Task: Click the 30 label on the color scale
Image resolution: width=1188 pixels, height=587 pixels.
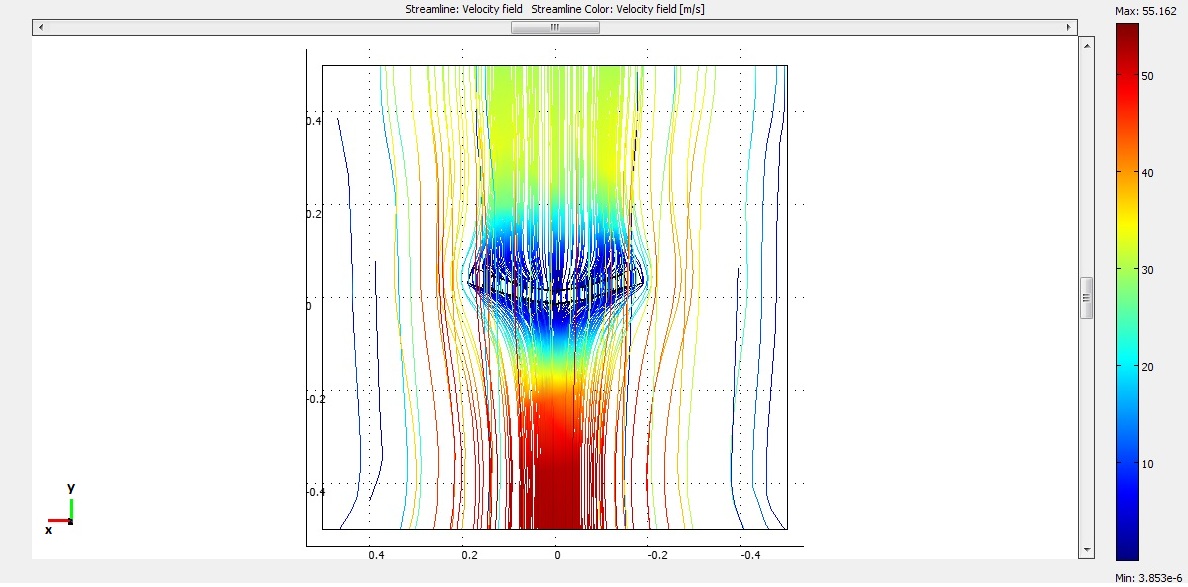Action: click(x=1148, y=270)
